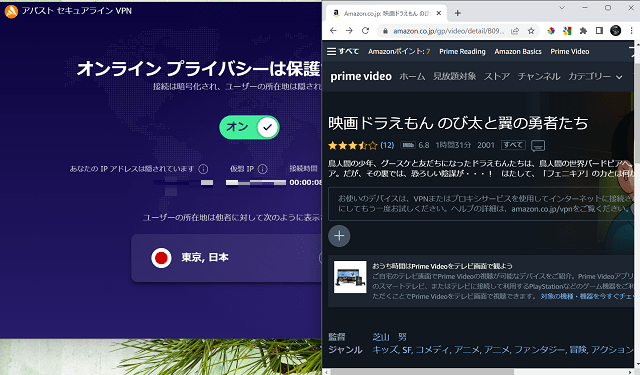This screenshot has height=375, width=640.
Task: Open Prime Reading in Amazon nav
Action: (462, 51)
